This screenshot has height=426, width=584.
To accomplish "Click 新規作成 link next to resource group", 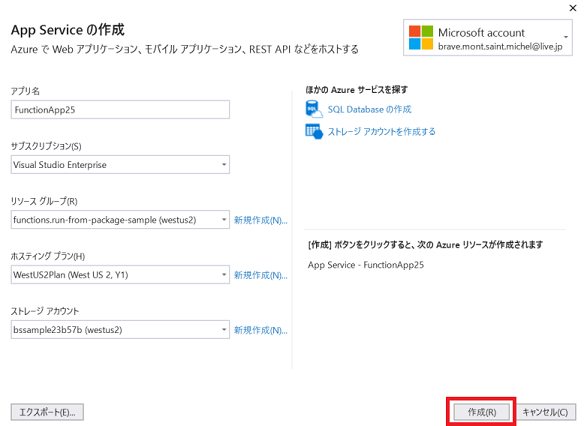I will tap(260, 220).
